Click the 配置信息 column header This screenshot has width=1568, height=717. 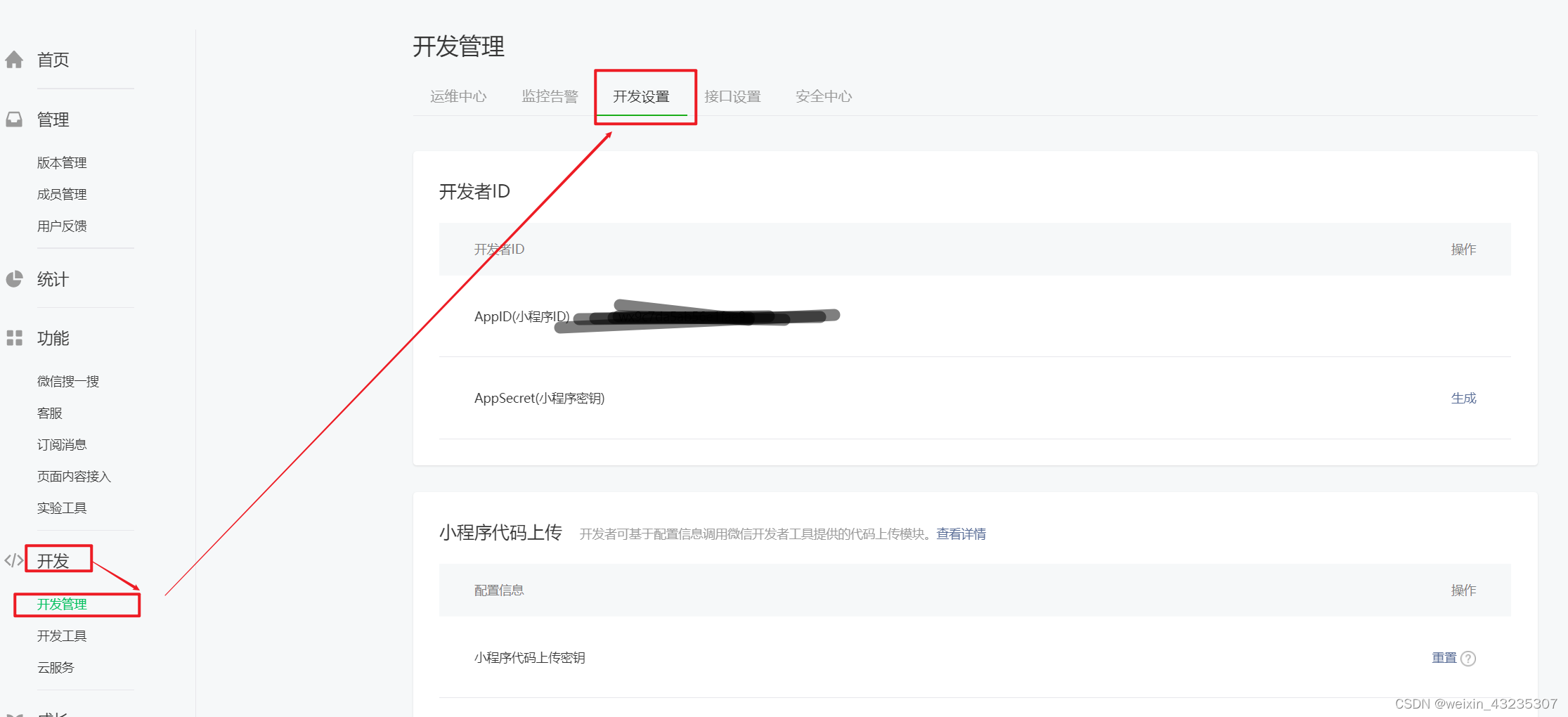[499, 590]
